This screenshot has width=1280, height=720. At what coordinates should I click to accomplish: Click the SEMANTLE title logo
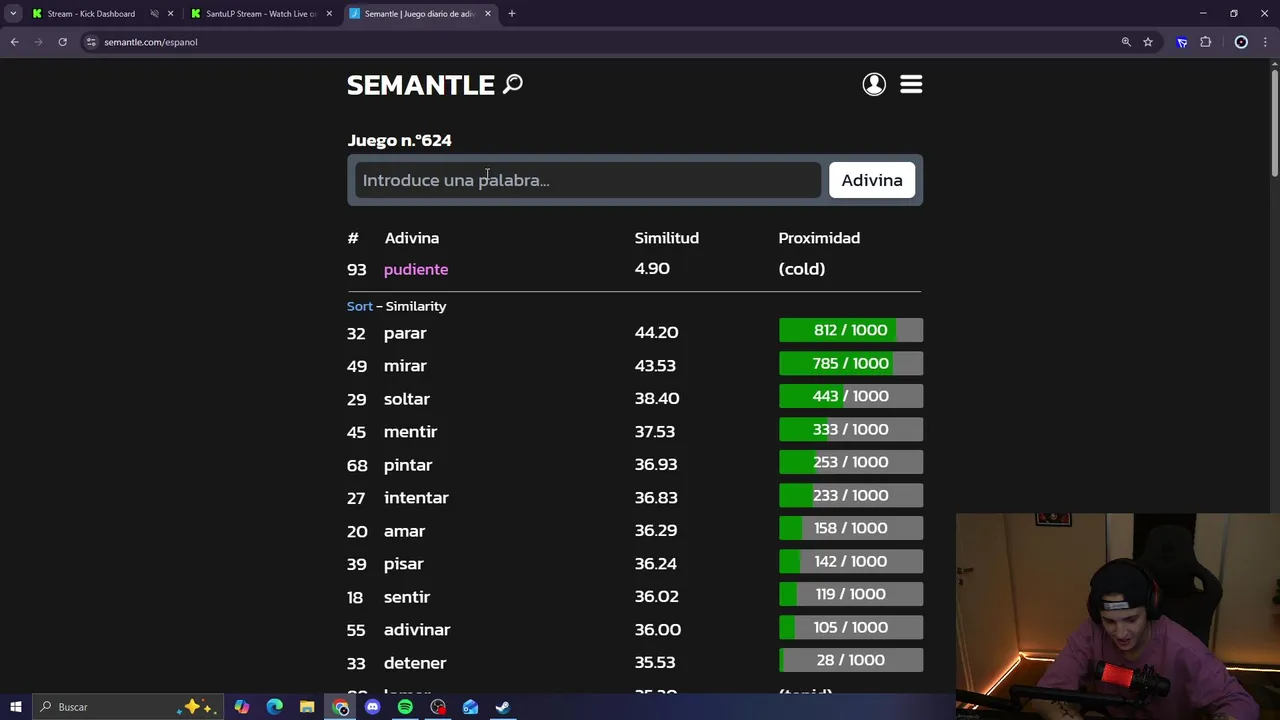pyautogui.click(x=421, y=85)
